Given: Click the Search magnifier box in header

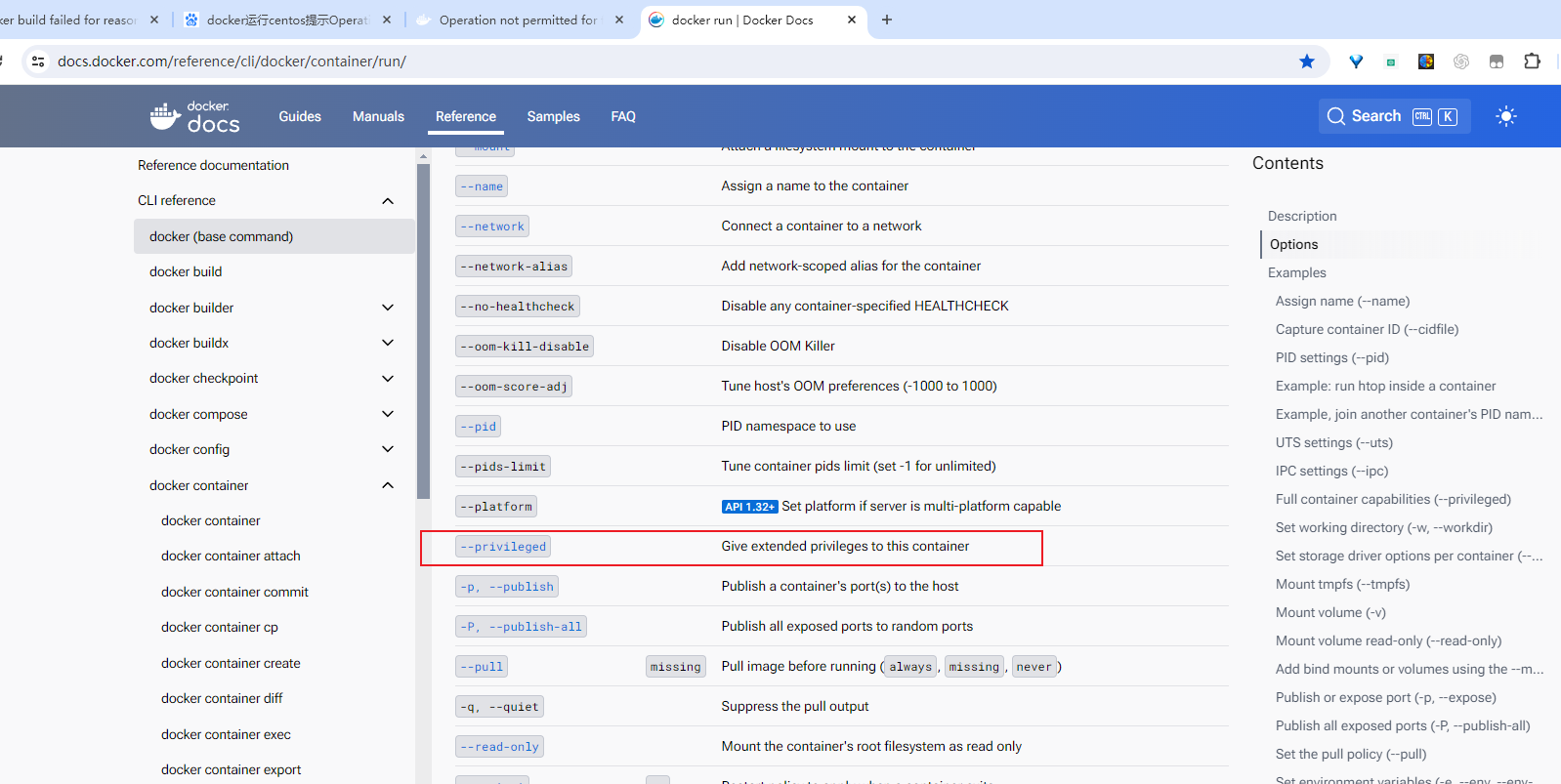Looking at the screenshot, I should (x=1394, y=116).
